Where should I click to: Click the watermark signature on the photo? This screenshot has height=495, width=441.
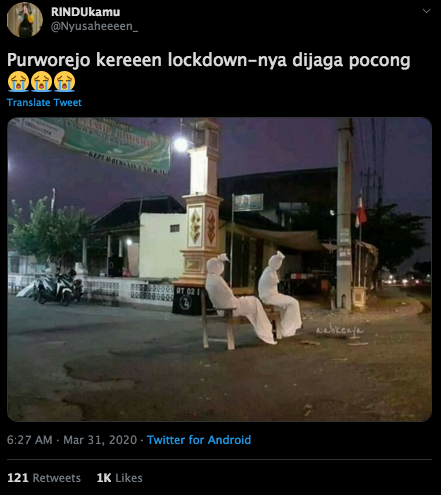coord(340,330)
